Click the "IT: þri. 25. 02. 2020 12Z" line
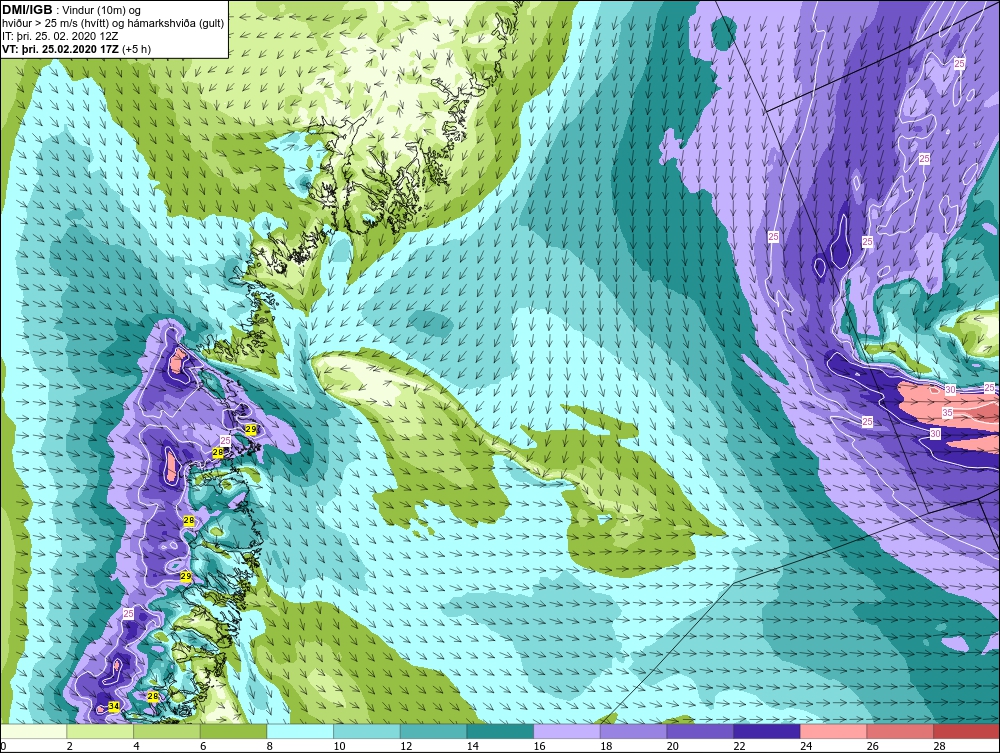Image resolution: width=1000 pixels, height=753 pixels. pyautogui.click(x=60, y=36)
